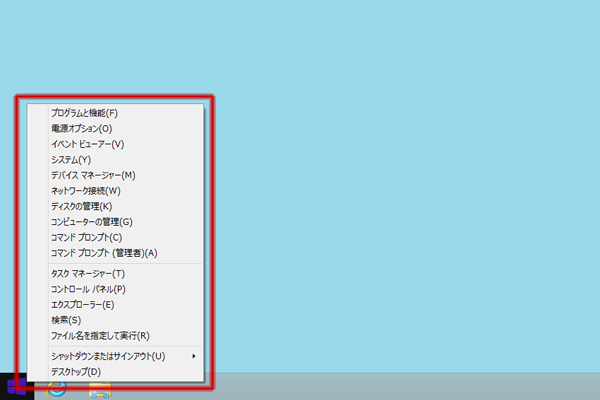Open ファイル名を指定して実行(R)
This screenshot has width=600, height=400.
115,336
